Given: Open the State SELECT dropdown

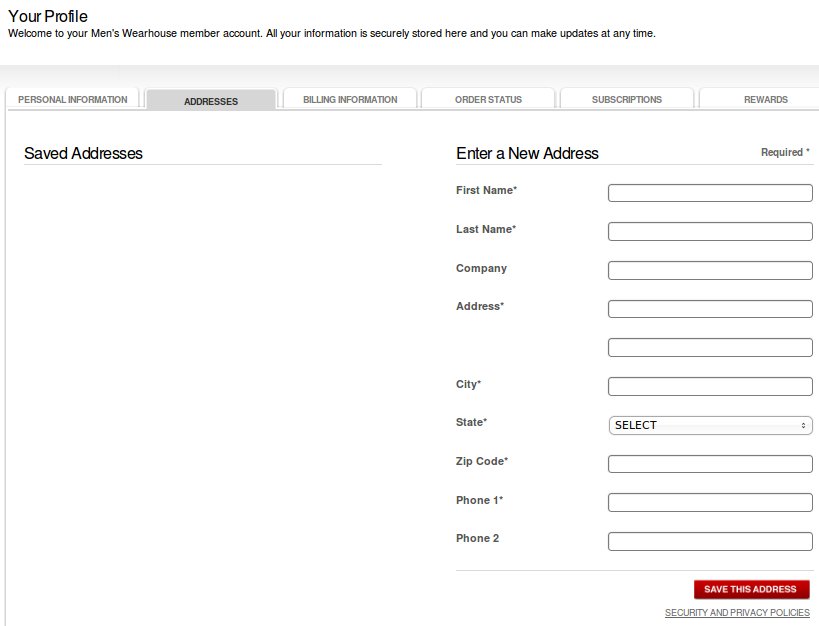Looking at the screenshot, I should [710, 425].
